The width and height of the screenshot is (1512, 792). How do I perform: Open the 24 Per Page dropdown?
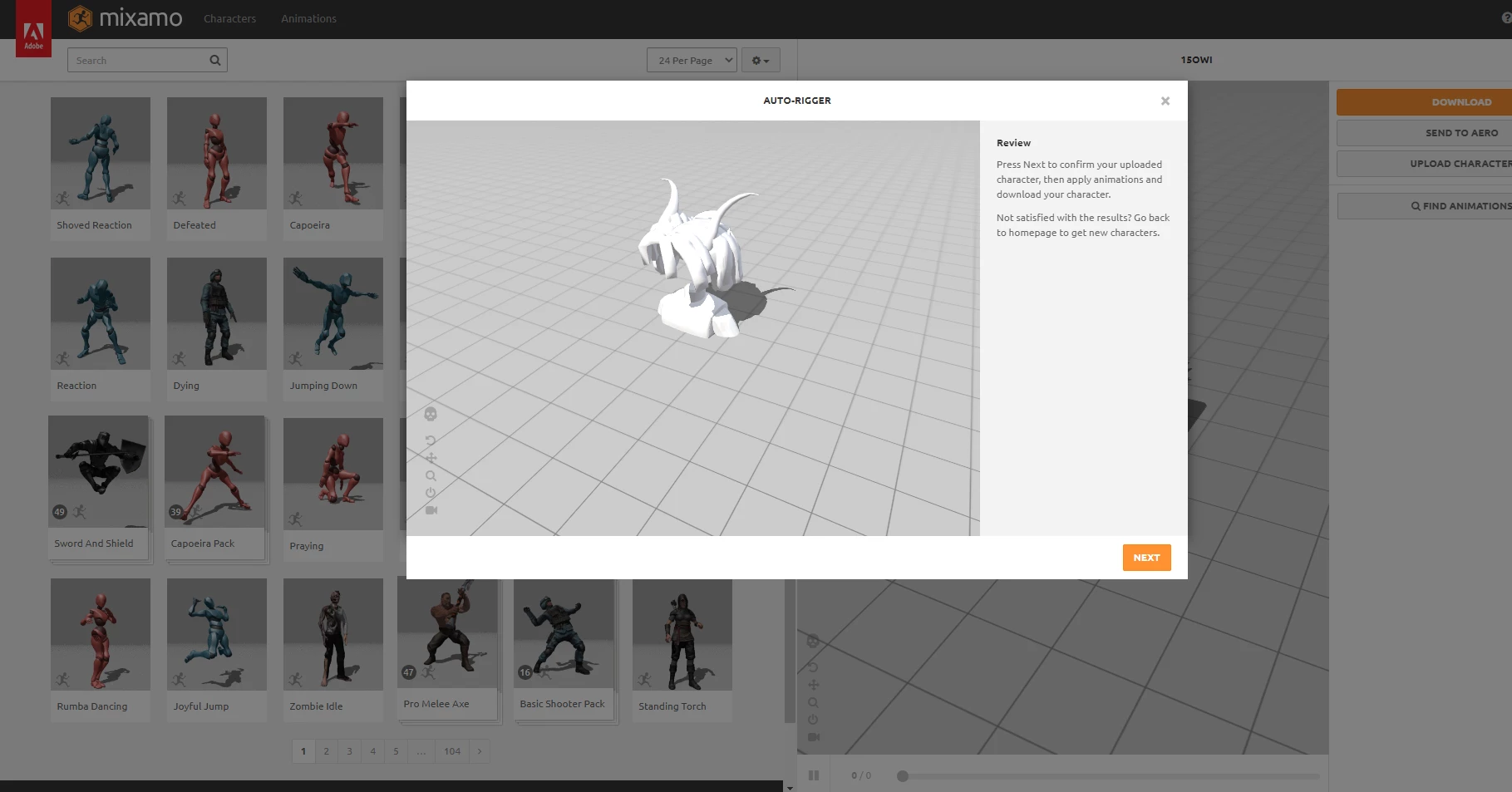(x=692, y=60)
